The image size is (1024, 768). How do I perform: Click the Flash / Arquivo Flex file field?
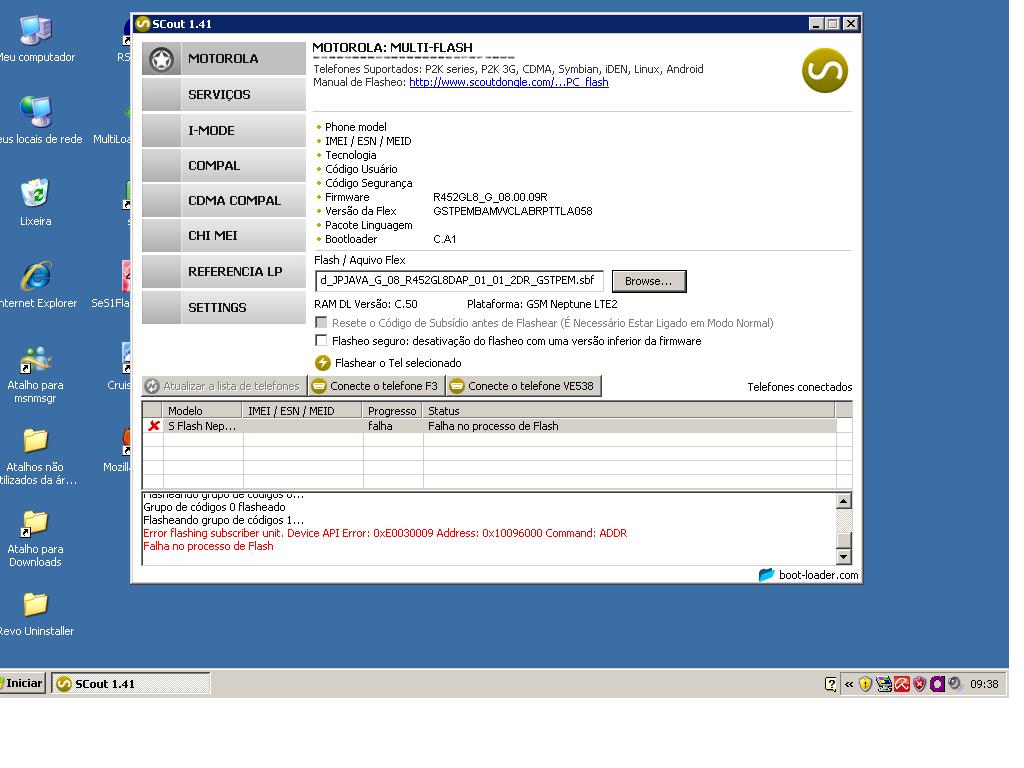(x=458, y=281)
